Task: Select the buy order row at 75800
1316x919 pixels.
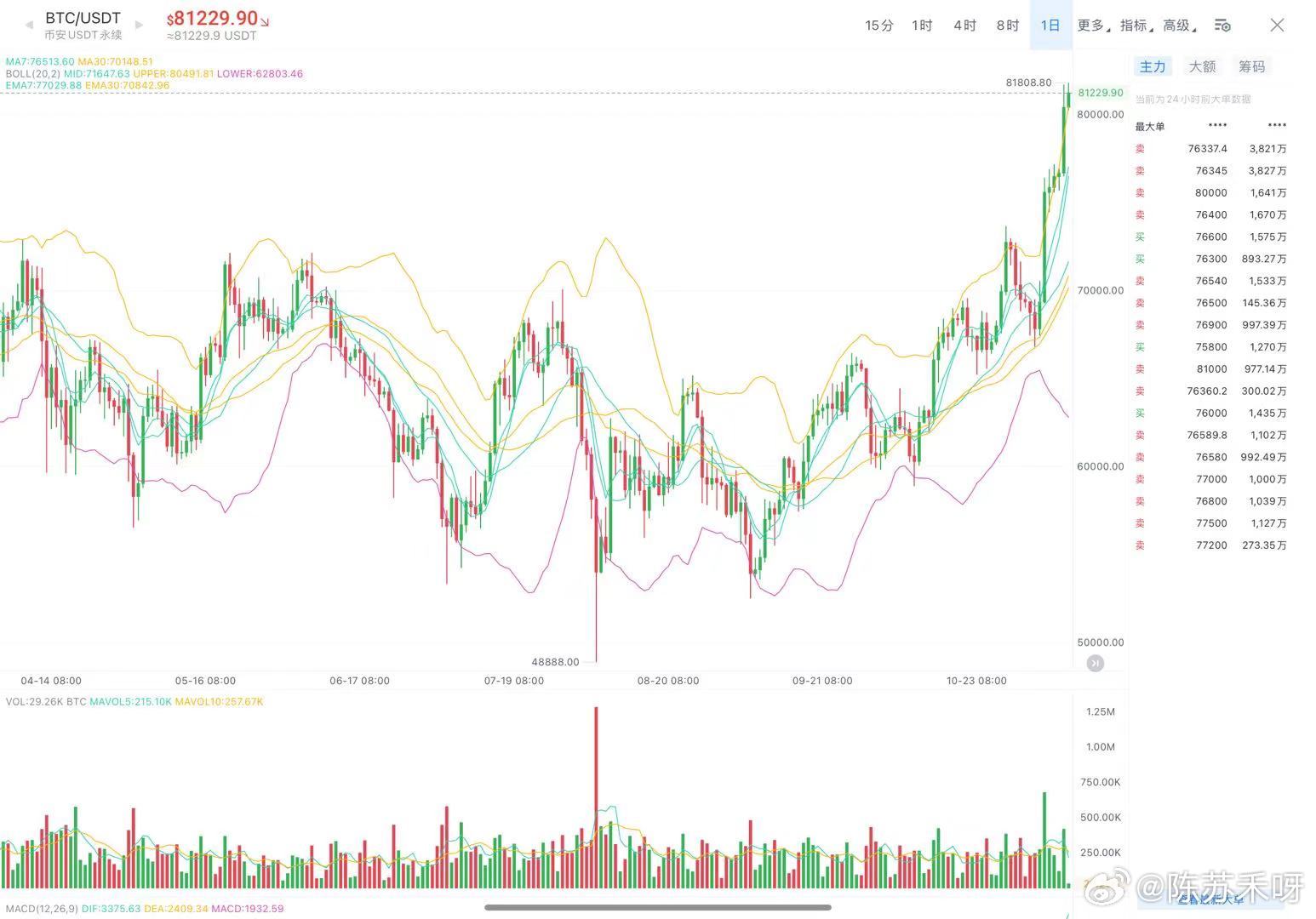Action: click(1210, 347)
